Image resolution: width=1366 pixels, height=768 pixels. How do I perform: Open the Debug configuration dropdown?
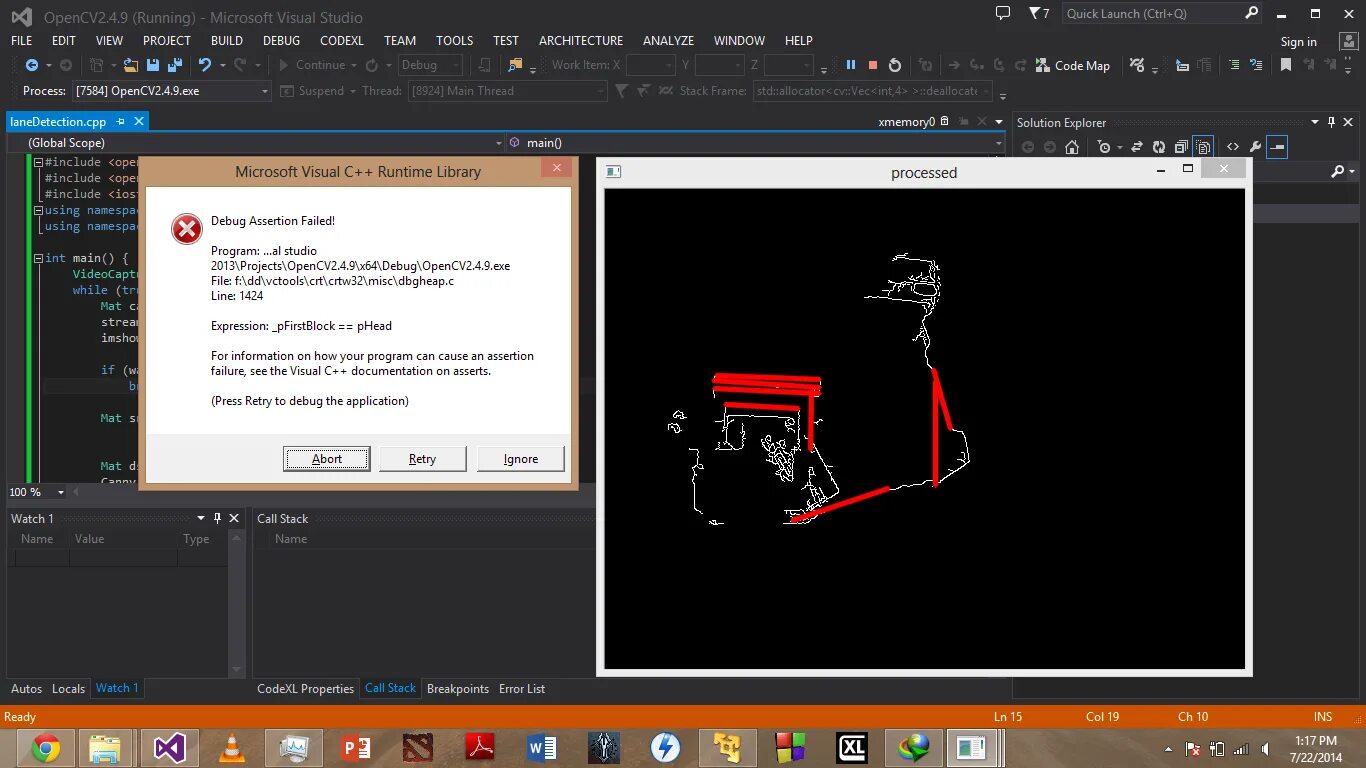click(455, 65)
